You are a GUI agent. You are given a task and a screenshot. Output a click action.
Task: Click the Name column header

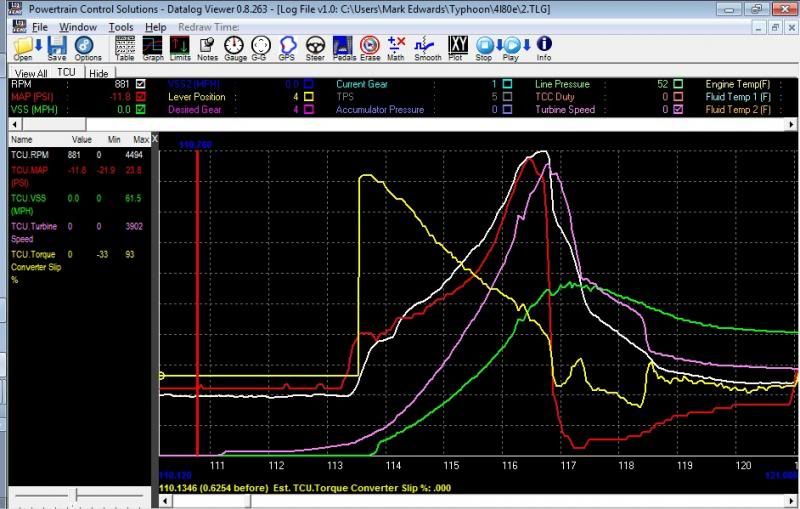click(x=21, y=139)
